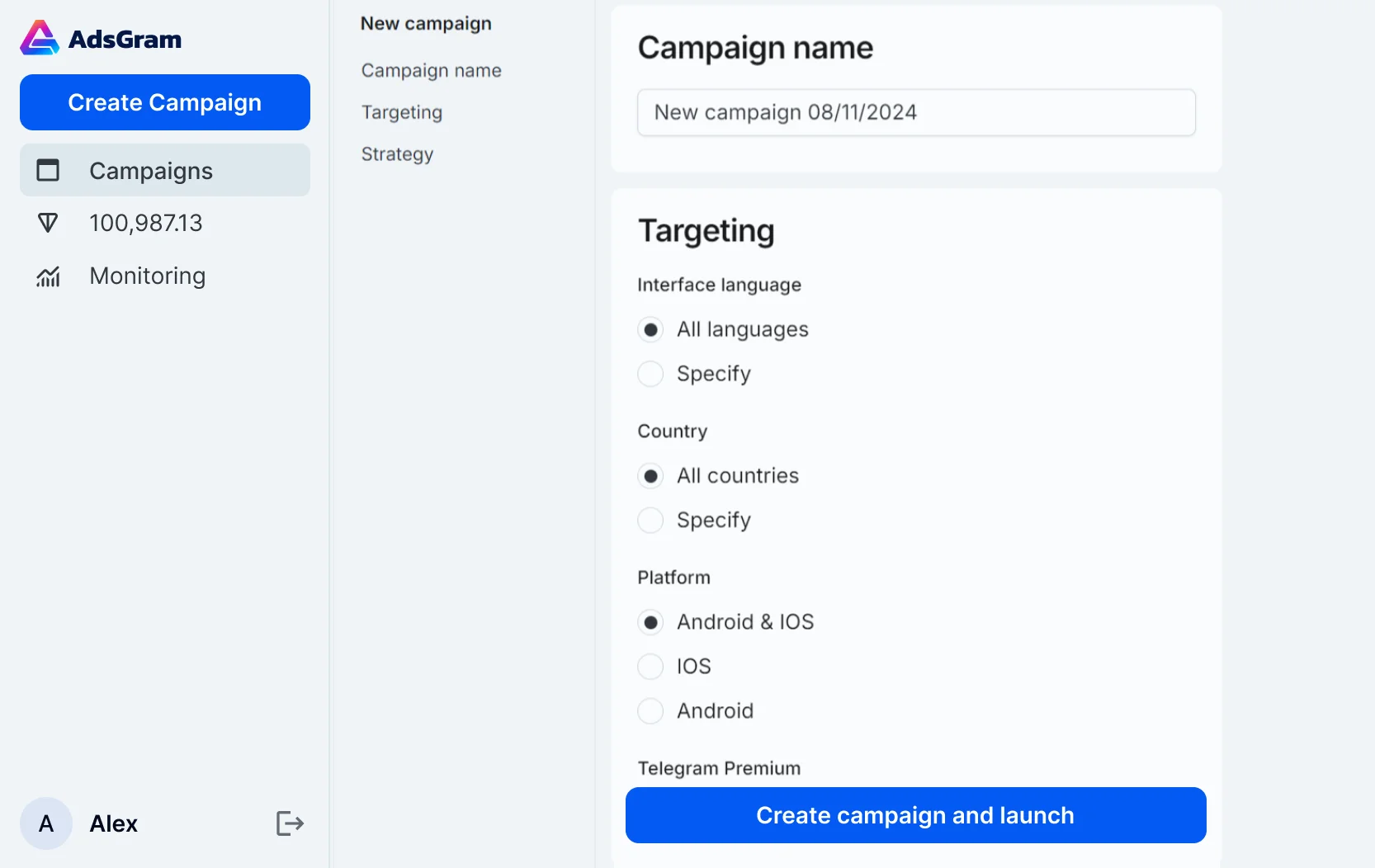Jump to Strategy section link
The height and width of the screenshot is (868, 1375).
click(x=397, y=154)
